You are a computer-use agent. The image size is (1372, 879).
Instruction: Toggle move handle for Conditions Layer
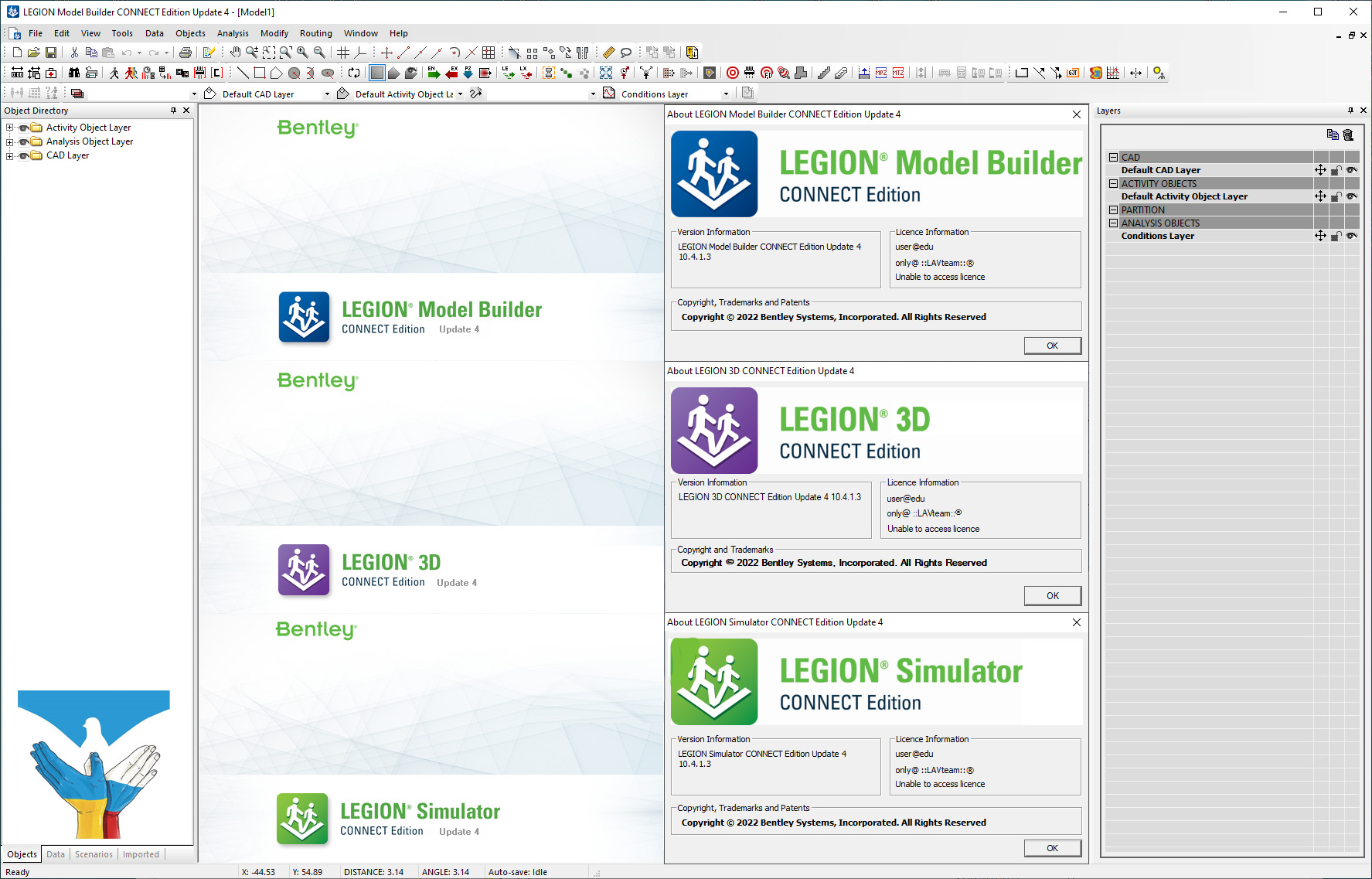[x=1320, y=236]
